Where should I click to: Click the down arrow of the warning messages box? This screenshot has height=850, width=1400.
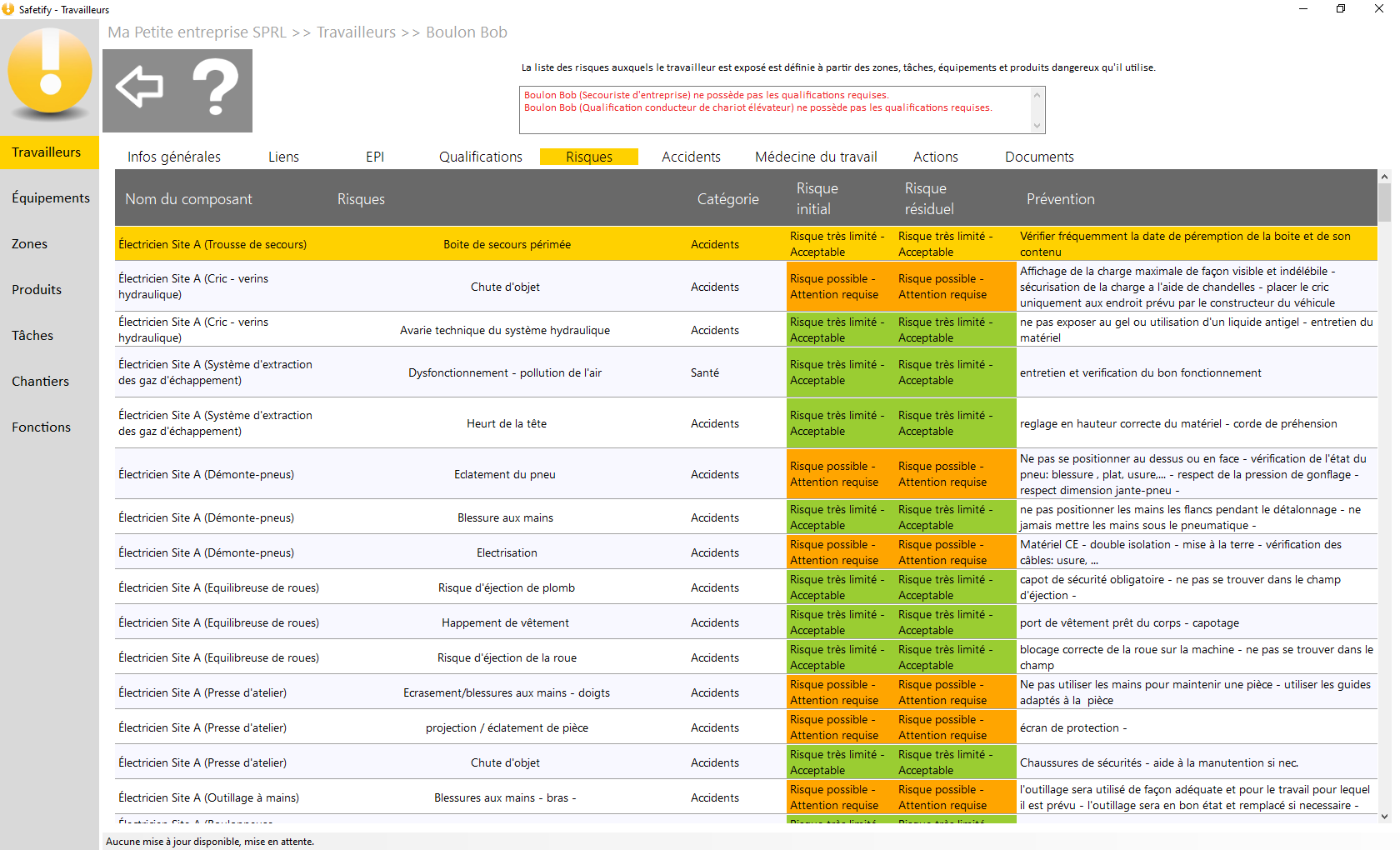tap(1037, 126)
